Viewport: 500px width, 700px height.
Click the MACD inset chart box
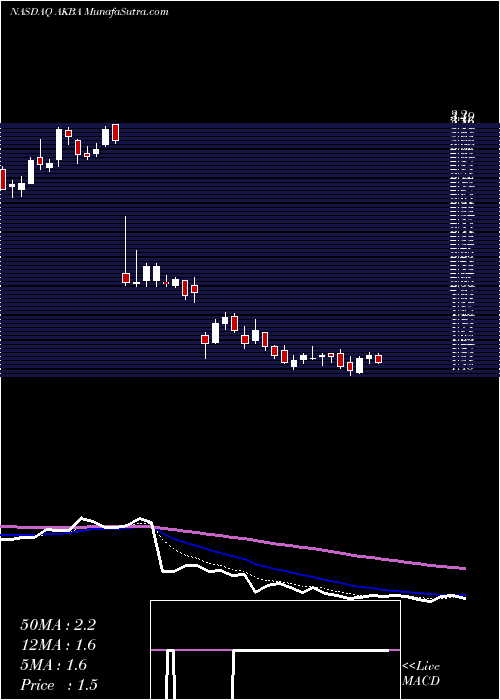tap(275, 650)
